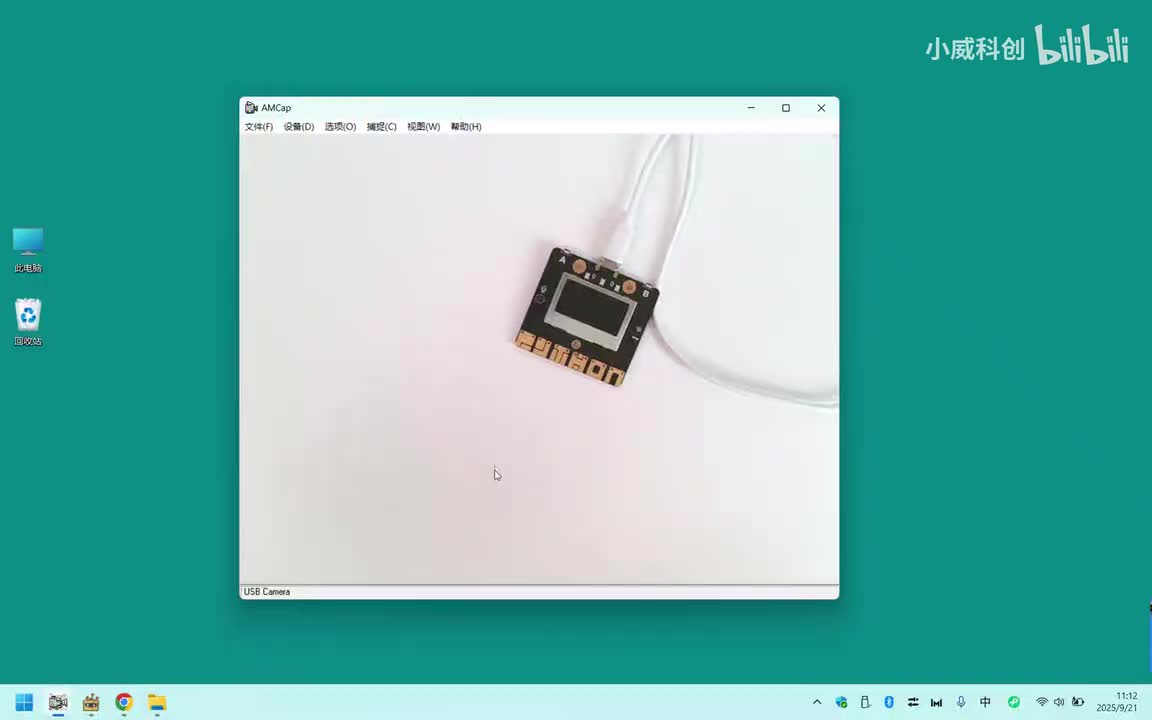Open the 选项(O) menu in AMCap

click(340, 127)
